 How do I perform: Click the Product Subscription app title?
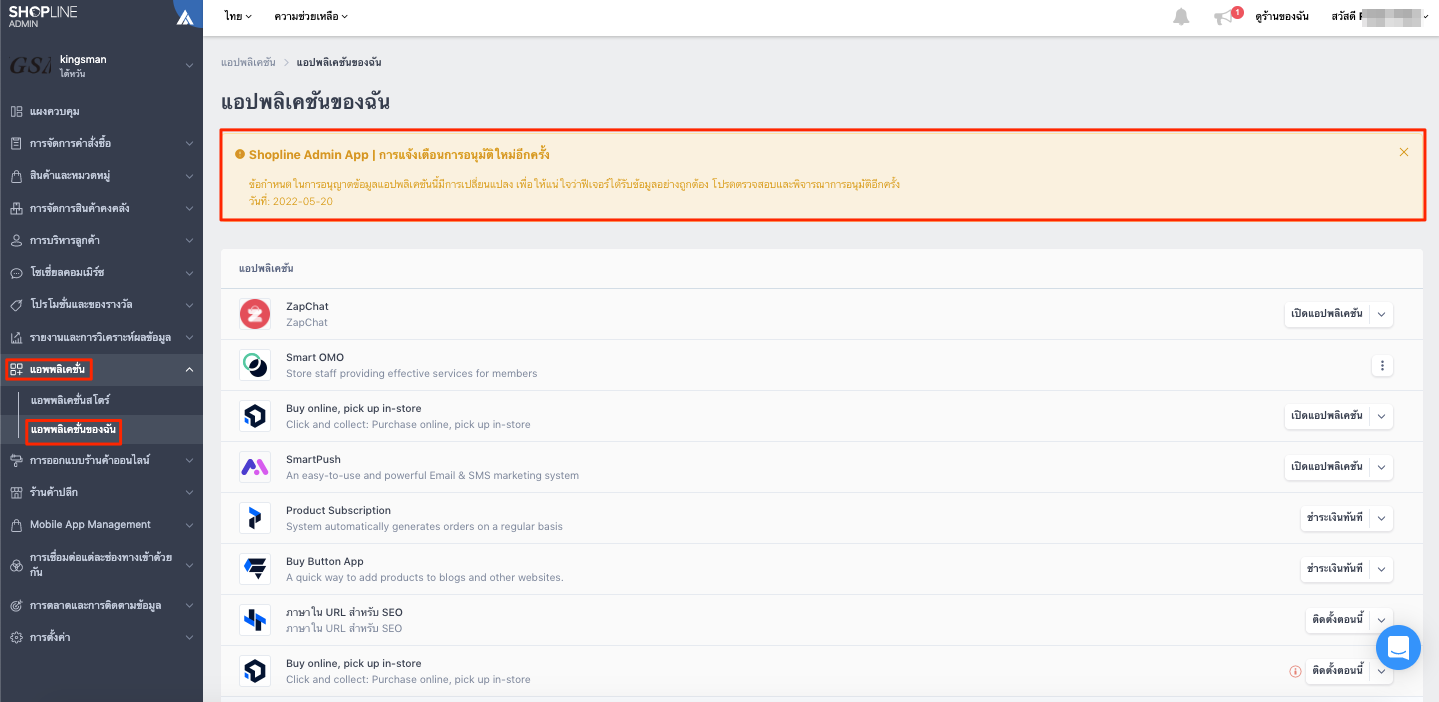(338, 510)
